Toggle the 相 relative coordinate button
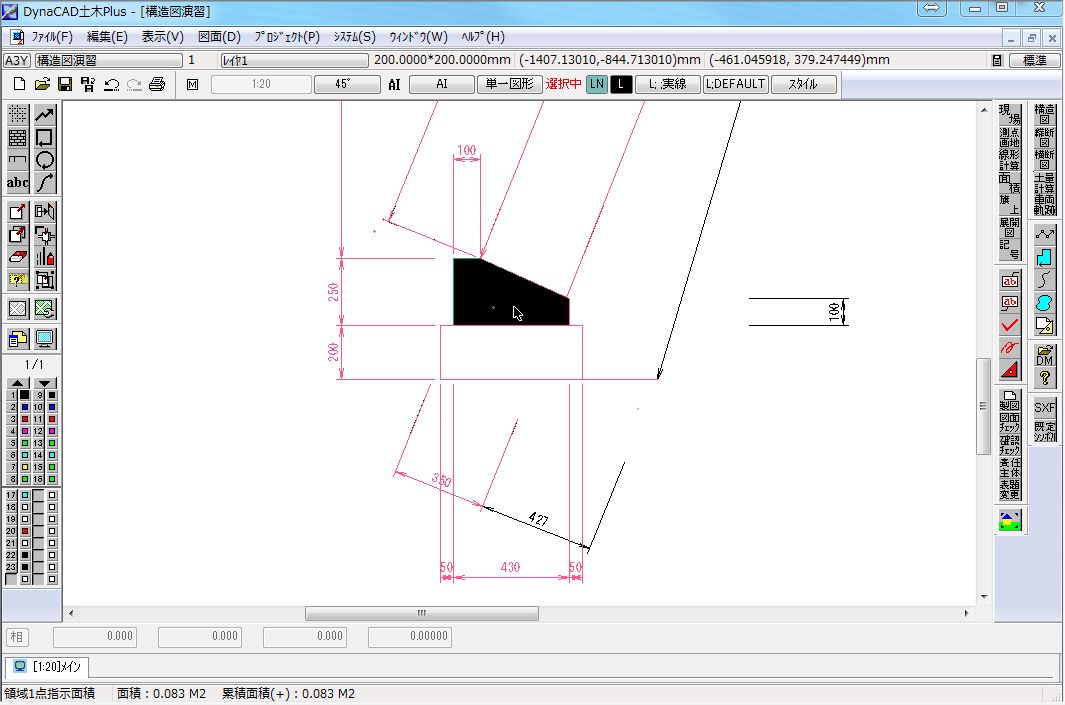 click(x=17, y=636)
